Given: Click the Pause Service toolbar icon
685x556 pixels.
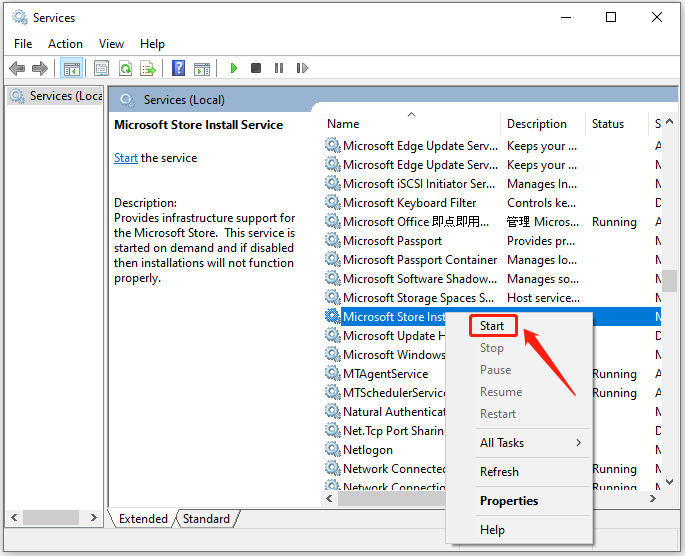Looking at the screenshot, I should pyautogui.click(x=279, y=68).
